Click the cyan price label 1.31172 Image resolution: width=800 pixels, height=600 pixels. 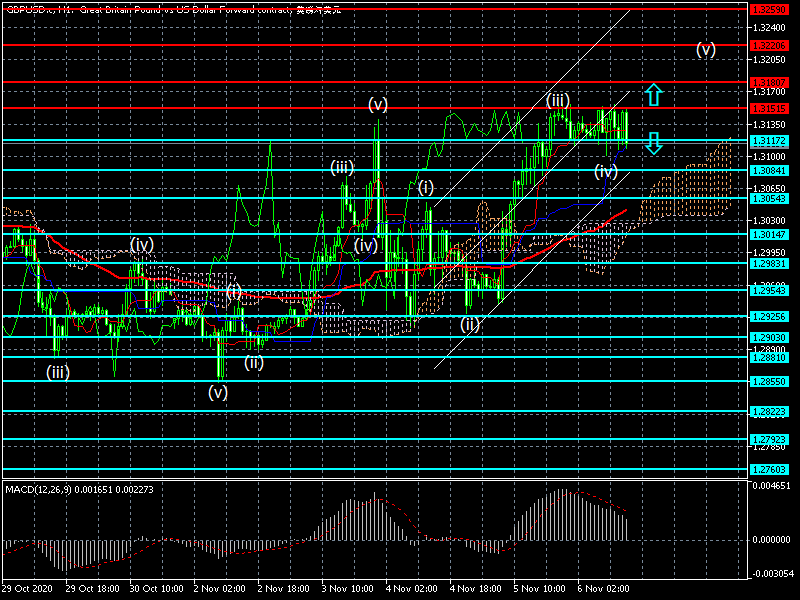click(x=769, y=140)
